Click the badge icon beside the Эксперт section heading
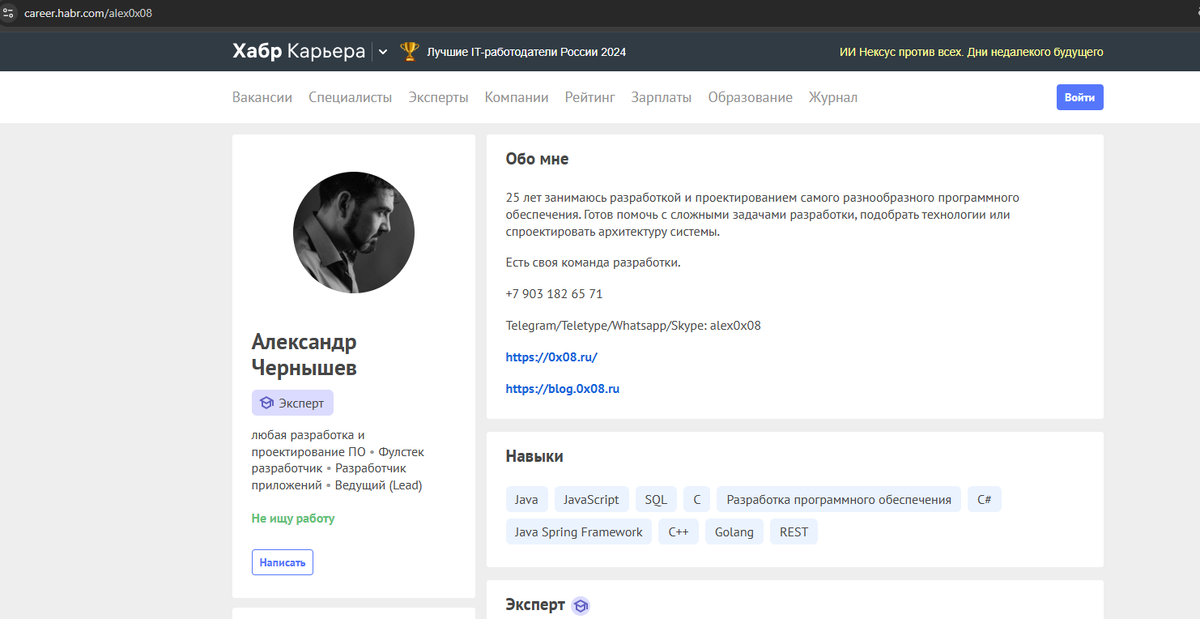Viewport: 1200px width, 619px height. click(x=580, y=605)
